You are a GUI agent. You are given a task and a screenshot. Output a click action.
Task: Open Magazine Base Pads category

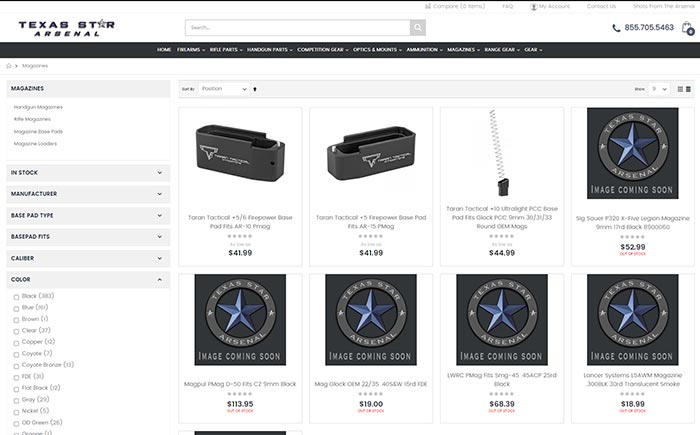coord(38,132)
